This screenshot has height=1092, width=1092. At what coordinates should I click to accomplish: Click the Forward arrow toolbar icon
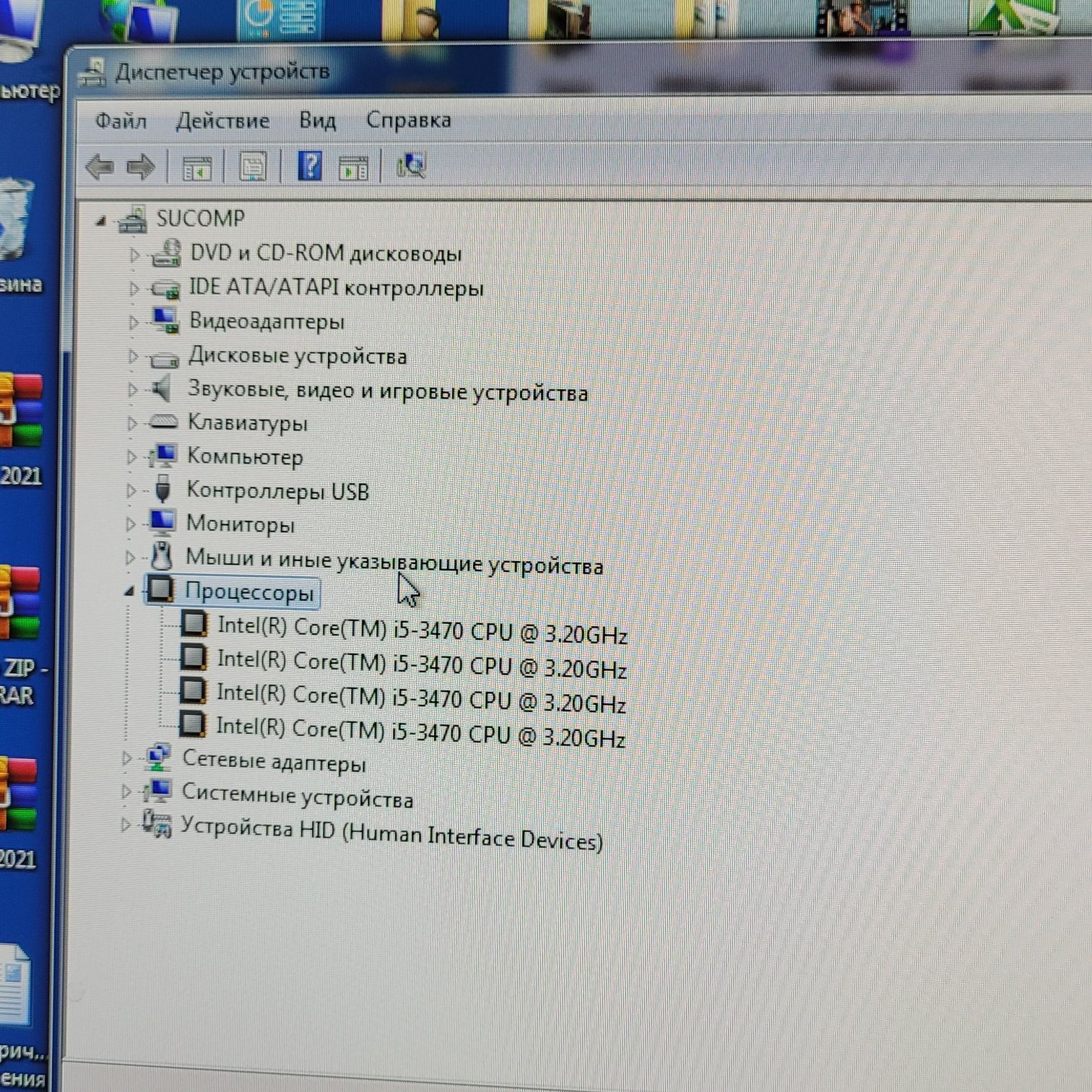141,168
